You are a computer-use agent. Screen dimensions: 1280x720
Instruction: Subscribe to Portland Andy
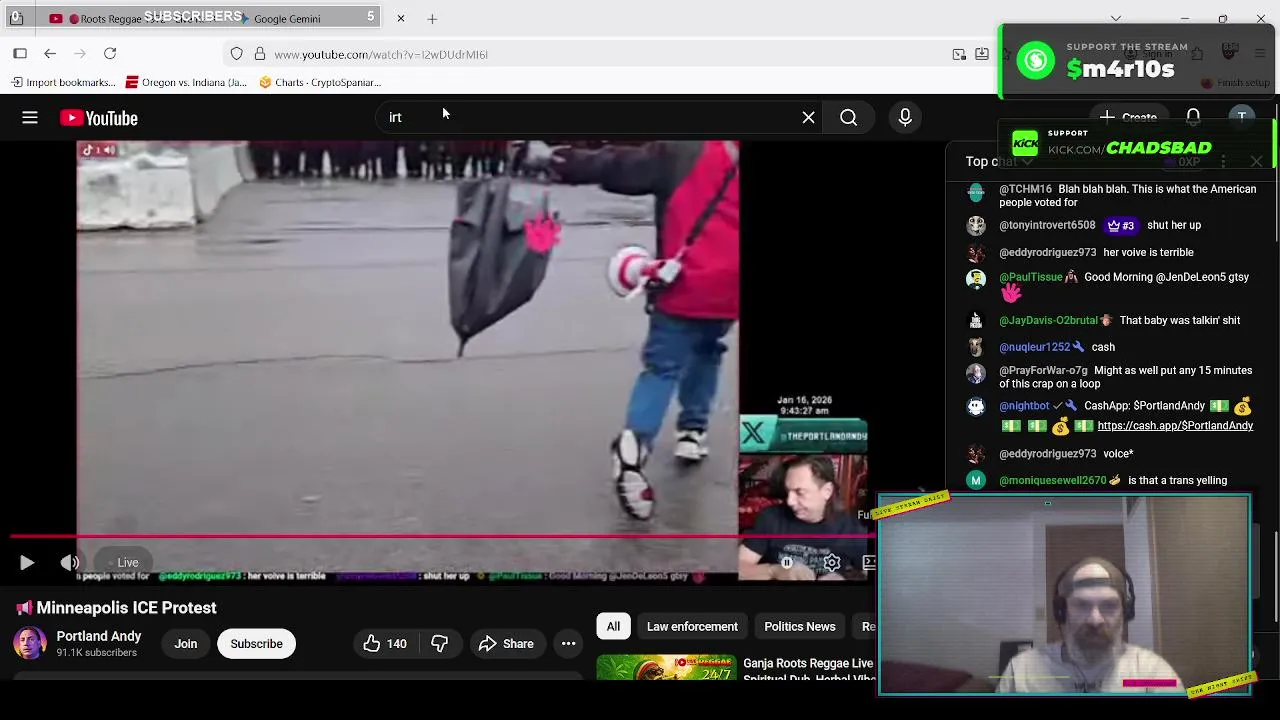point(256,644)
